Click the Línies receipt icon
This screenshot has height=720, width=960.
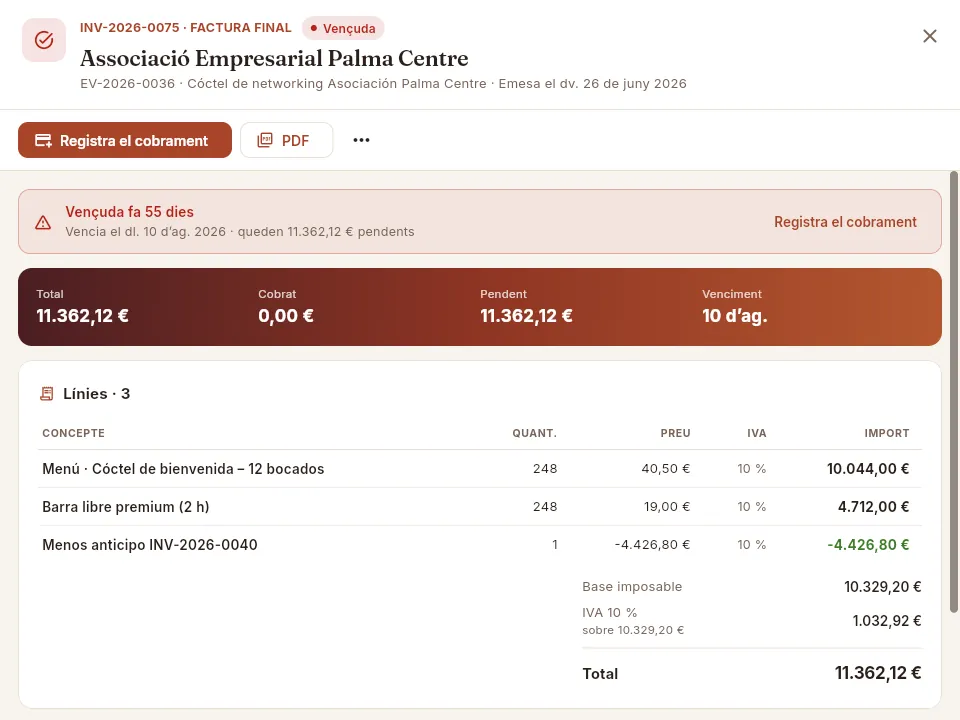tap(47, 394)
